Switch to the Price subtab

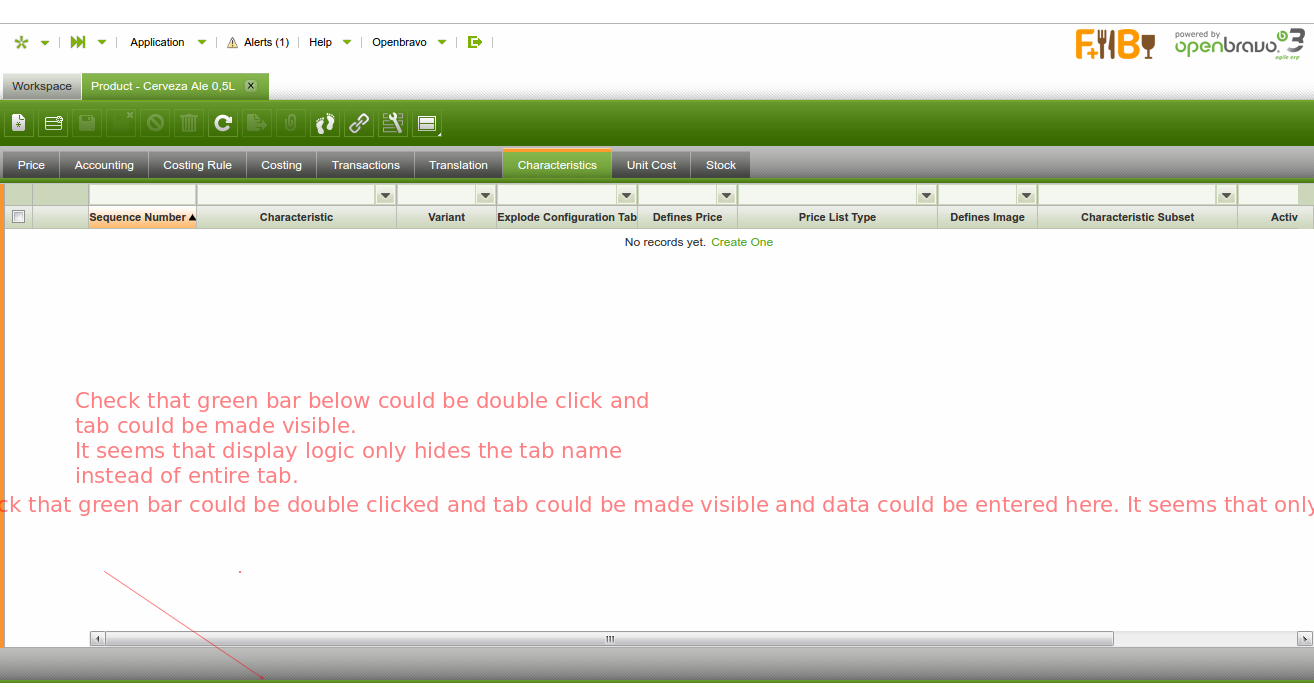point(31,165)
